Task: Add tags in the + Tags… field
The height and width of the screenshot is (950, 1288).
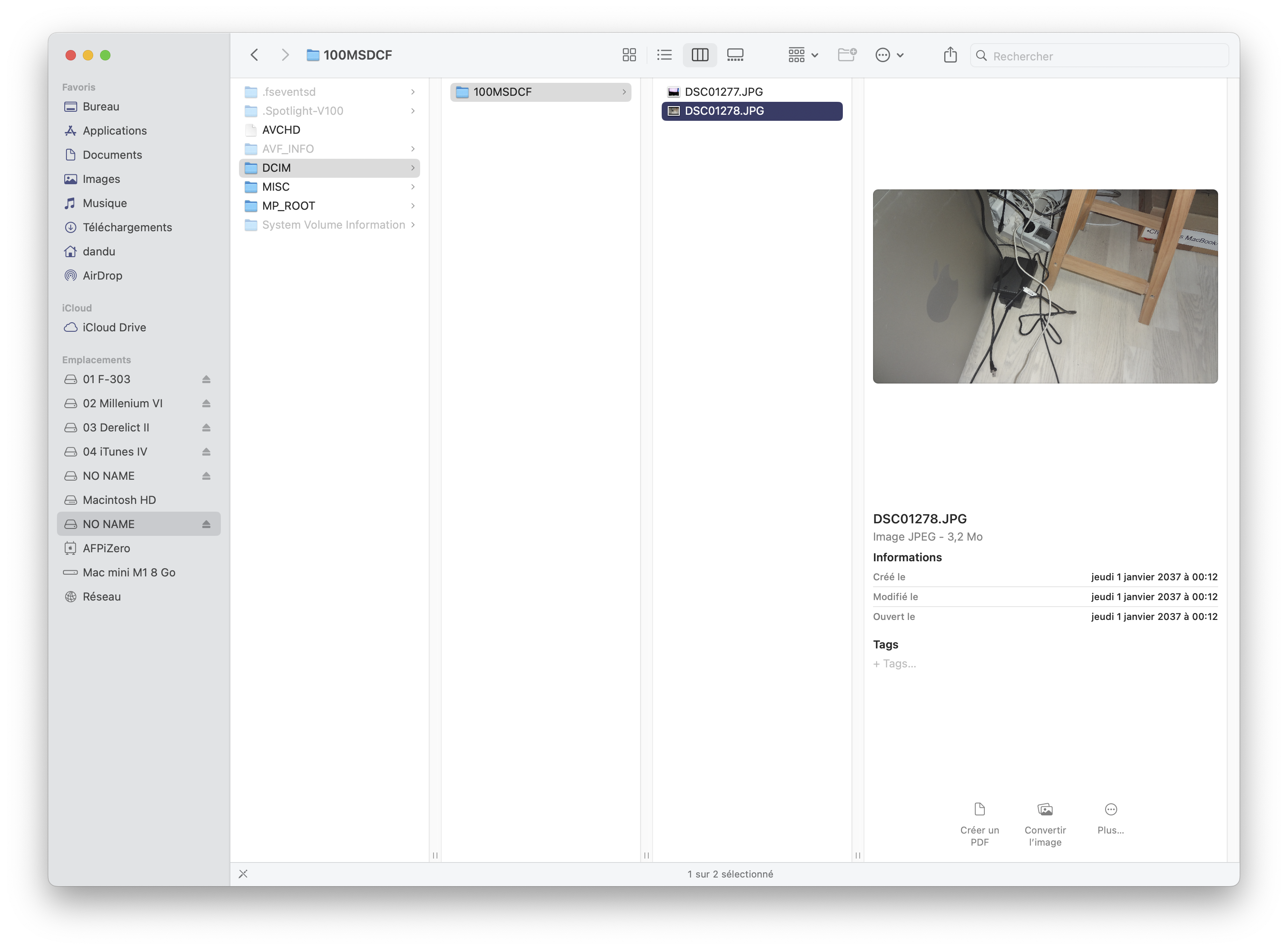Action: click(895, 664)
